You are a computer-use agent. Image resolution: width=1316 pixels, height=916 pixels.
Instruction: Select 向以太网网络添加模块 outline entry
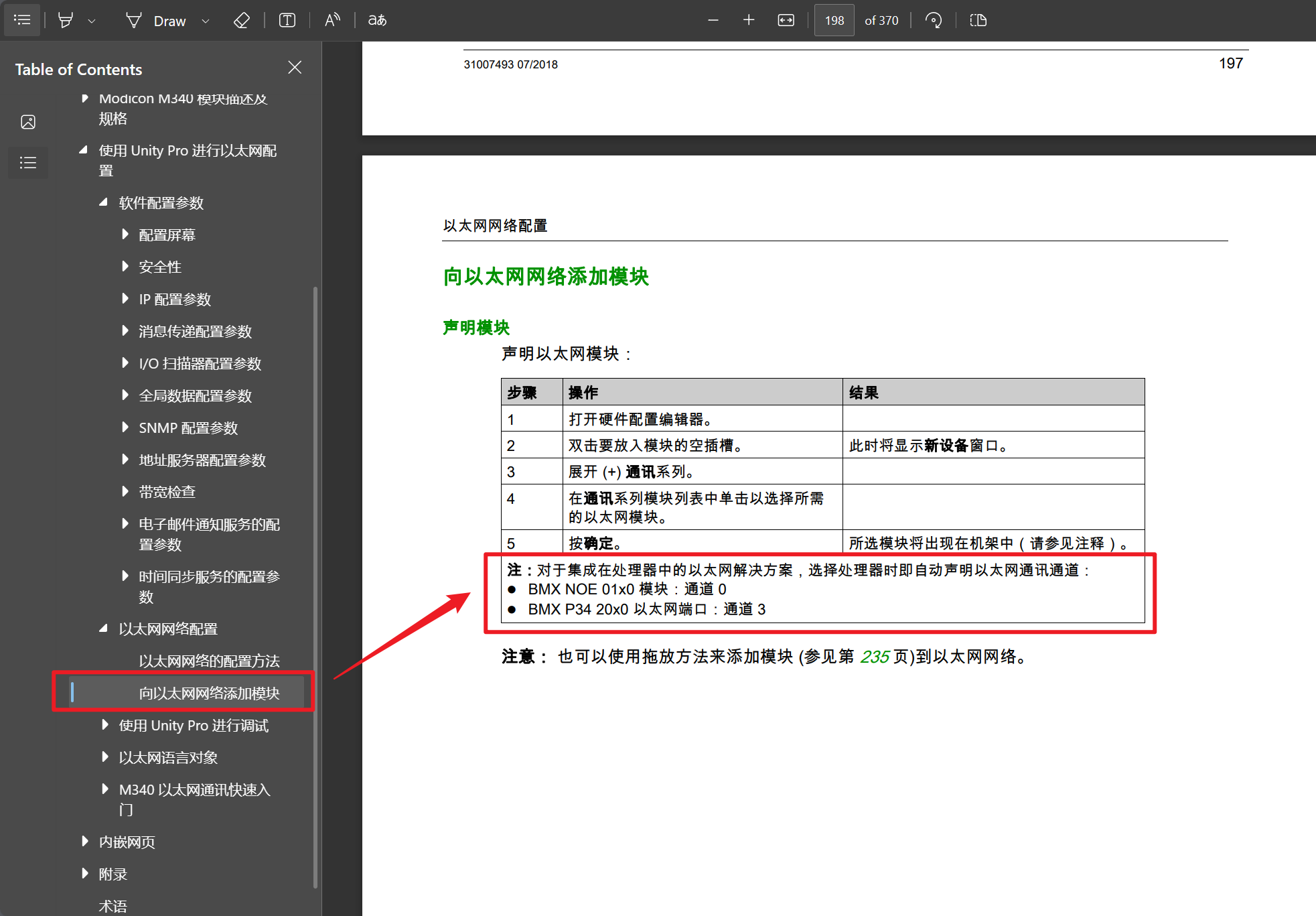click(209, 693)
